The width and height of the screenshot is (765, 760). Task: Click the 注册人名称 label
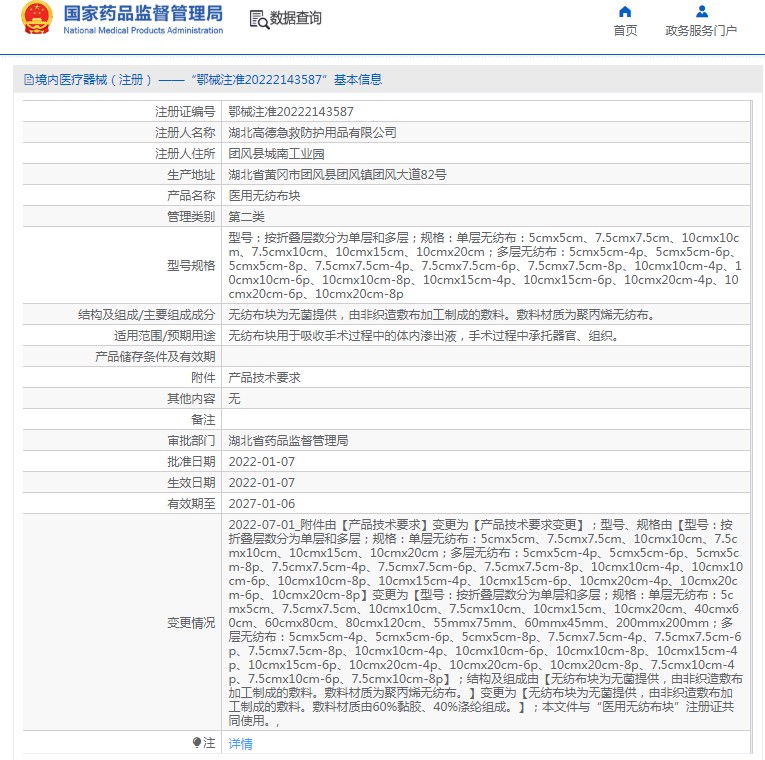point(185,133)
